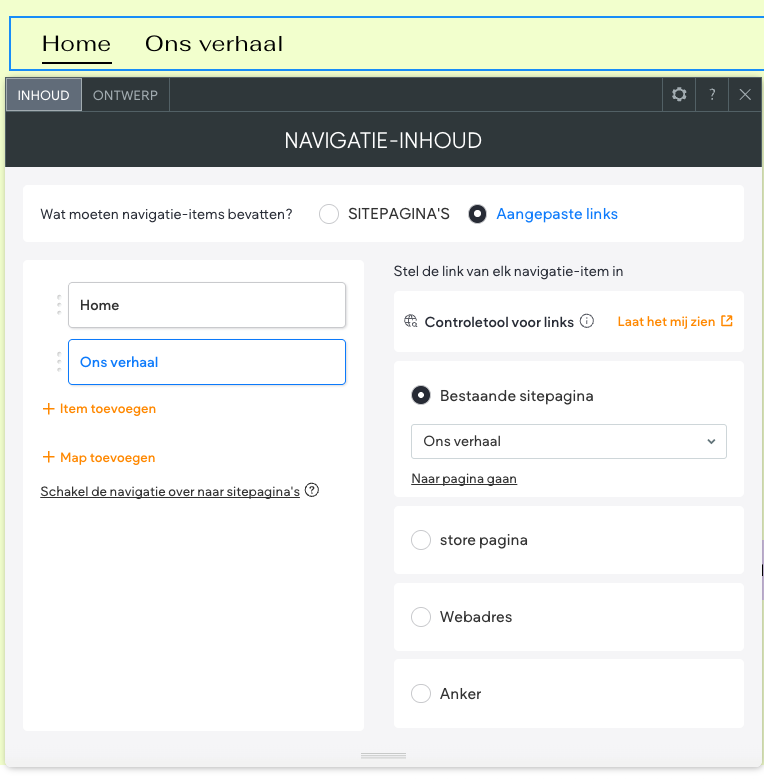
Task: Select the SITEPAGINA'S radio option
Action: coord(329,214)
